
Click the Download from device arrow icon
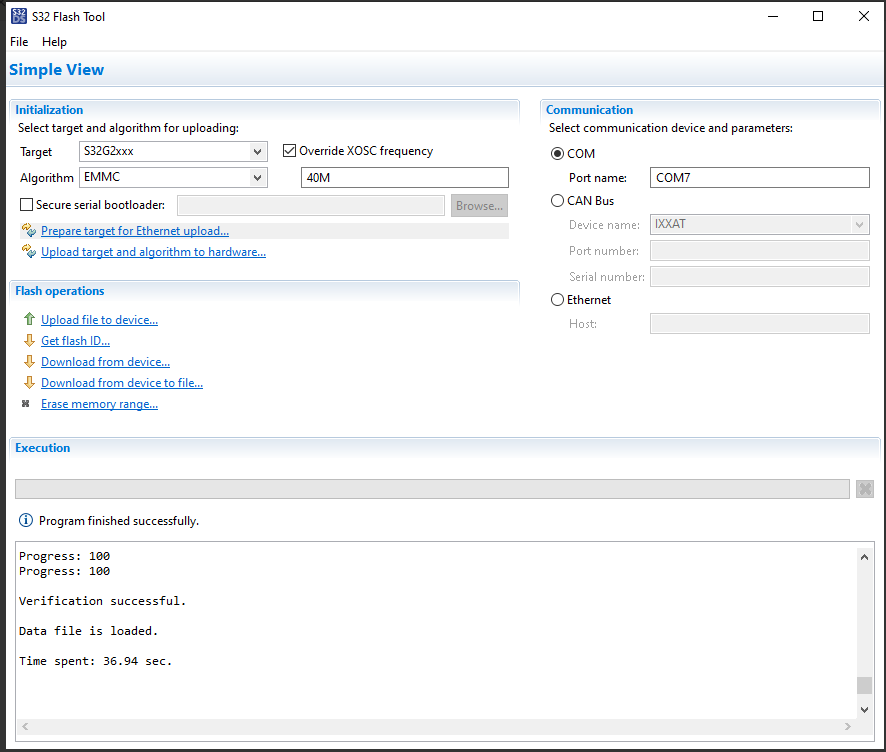28,362
